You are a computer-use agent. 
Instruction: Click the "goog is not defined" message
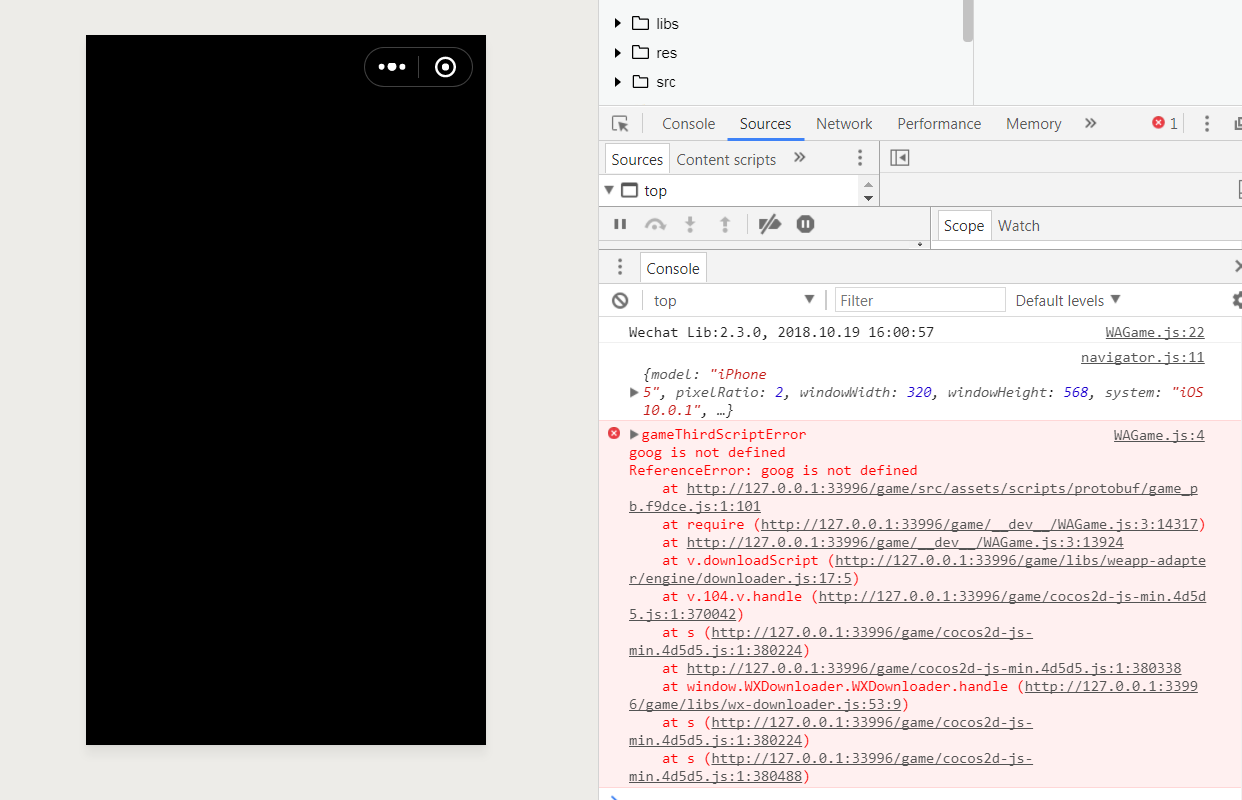pyautogui.click(x=707, y=452)
